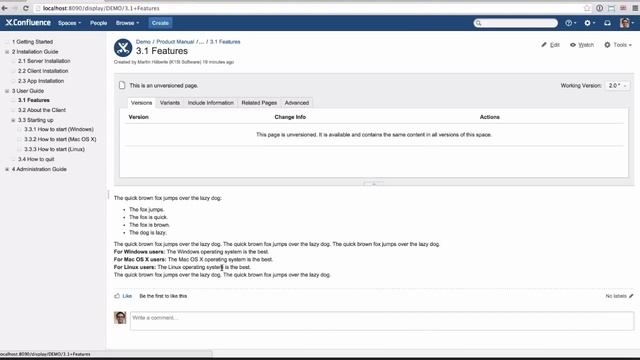
Task: Click the 'For Windows users:' bold text
Action: (x=140, y=252)
